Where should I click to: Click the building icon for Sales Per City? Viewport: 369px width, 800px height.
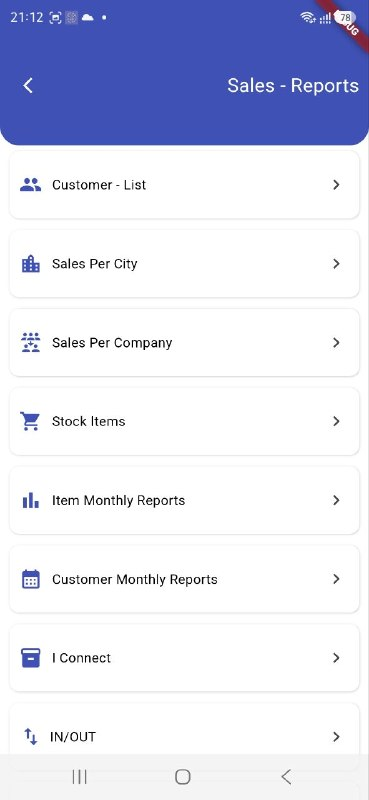[31, 264]
